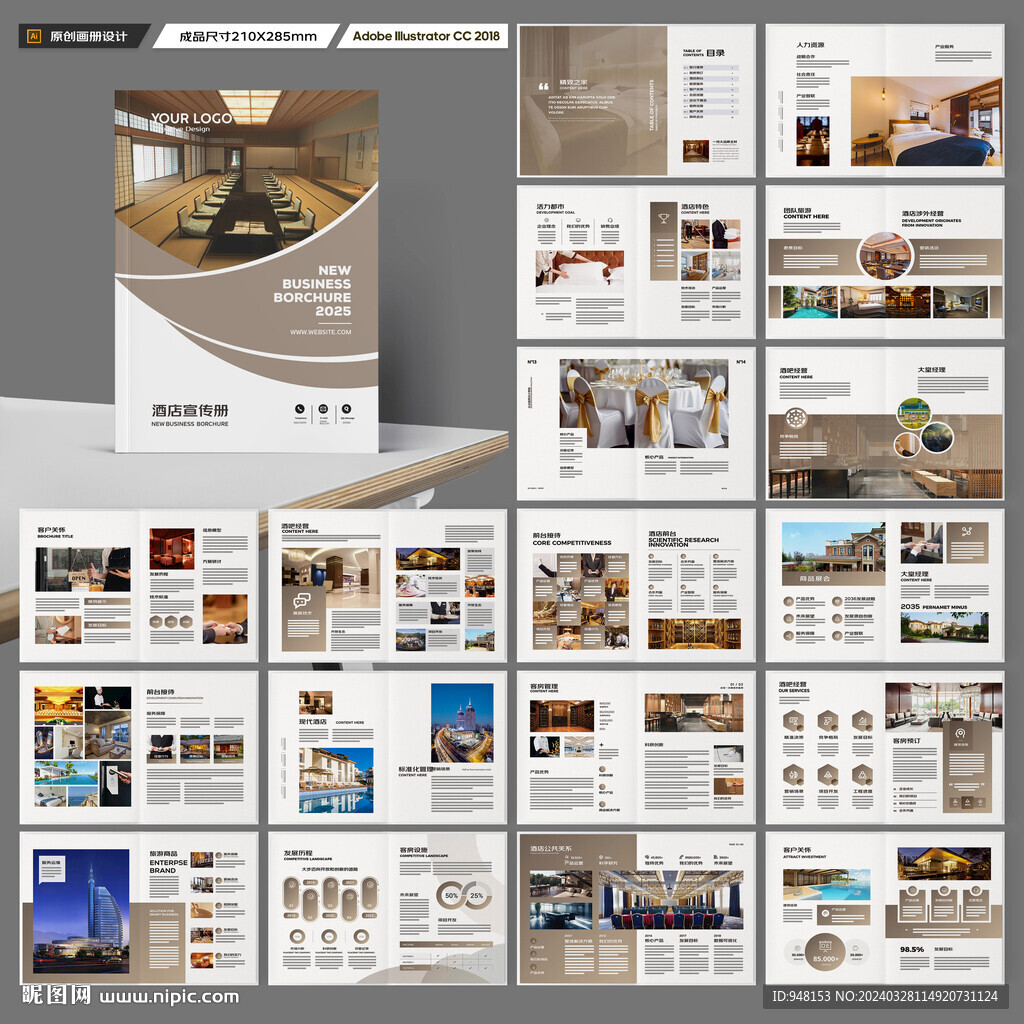Click the hexagon icon labeled 项目开发

click(828, 775)
